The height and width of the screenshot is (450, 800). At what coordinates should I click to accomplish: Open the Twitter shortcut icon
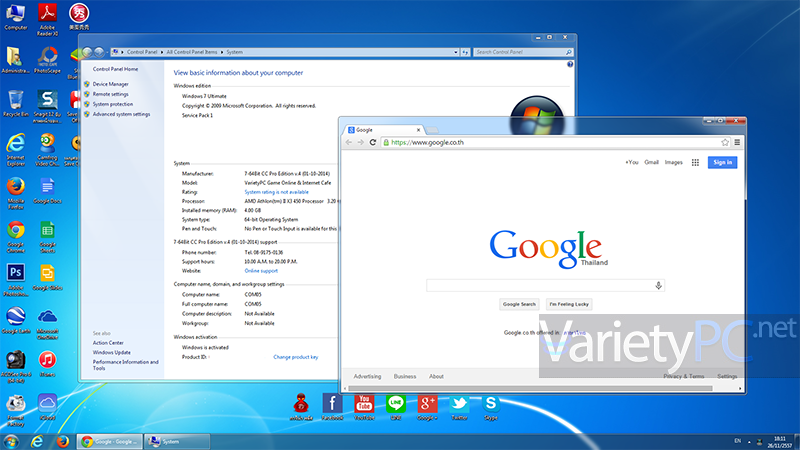coord(459,404)
